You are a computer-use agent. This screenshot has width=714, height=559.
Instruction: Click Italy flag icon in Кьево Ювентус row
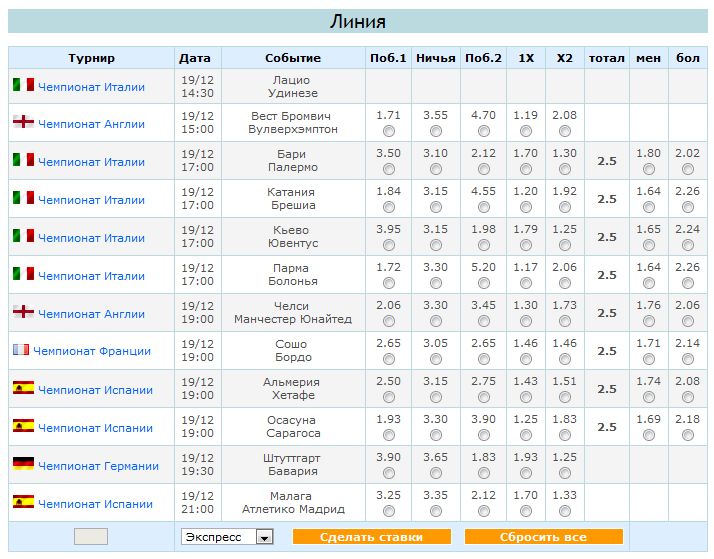coord(23,236)
